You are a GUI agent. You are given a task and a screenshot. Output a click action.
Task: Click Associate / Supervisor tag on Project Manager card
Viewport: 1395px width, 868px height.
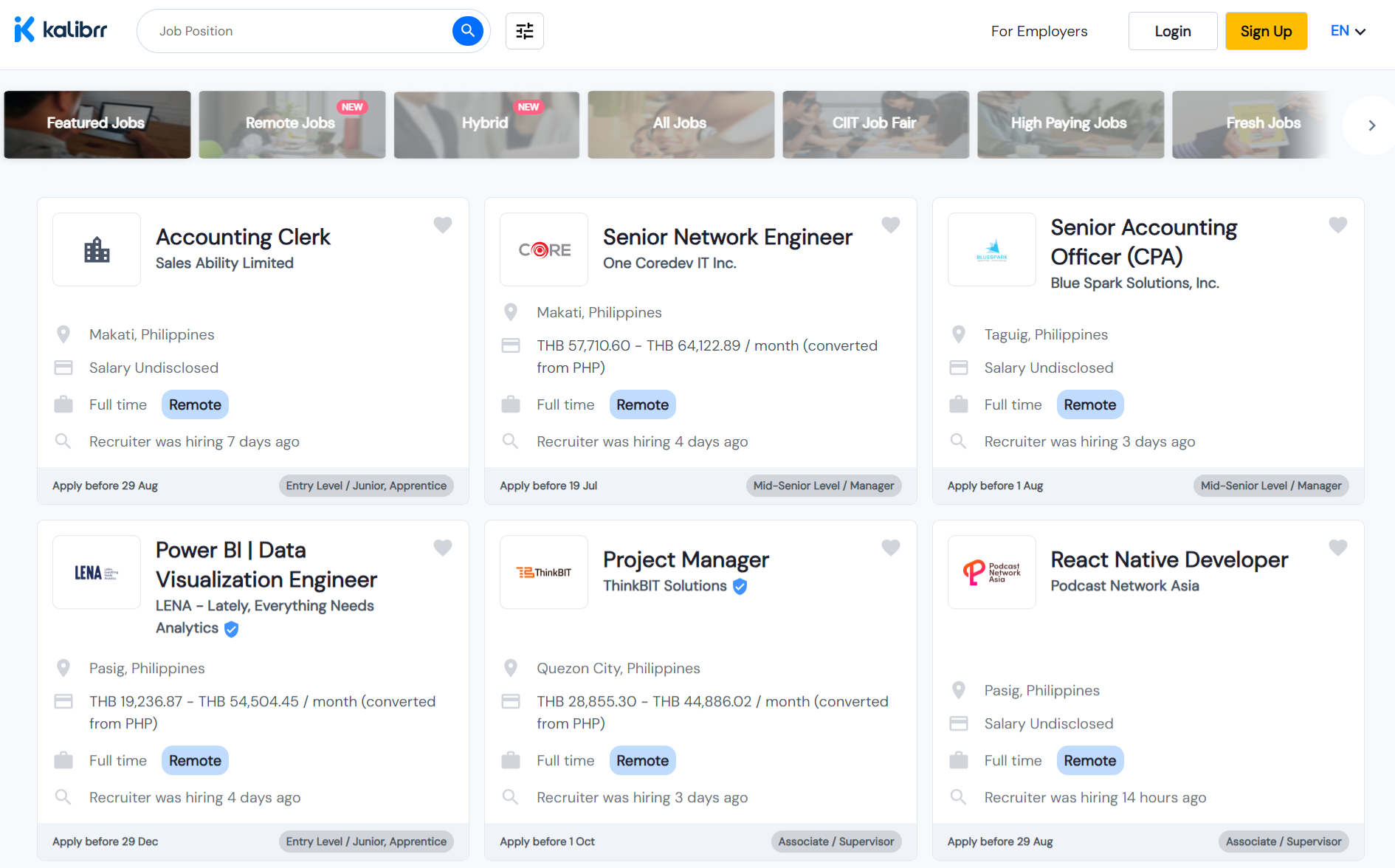click(836, 841)
